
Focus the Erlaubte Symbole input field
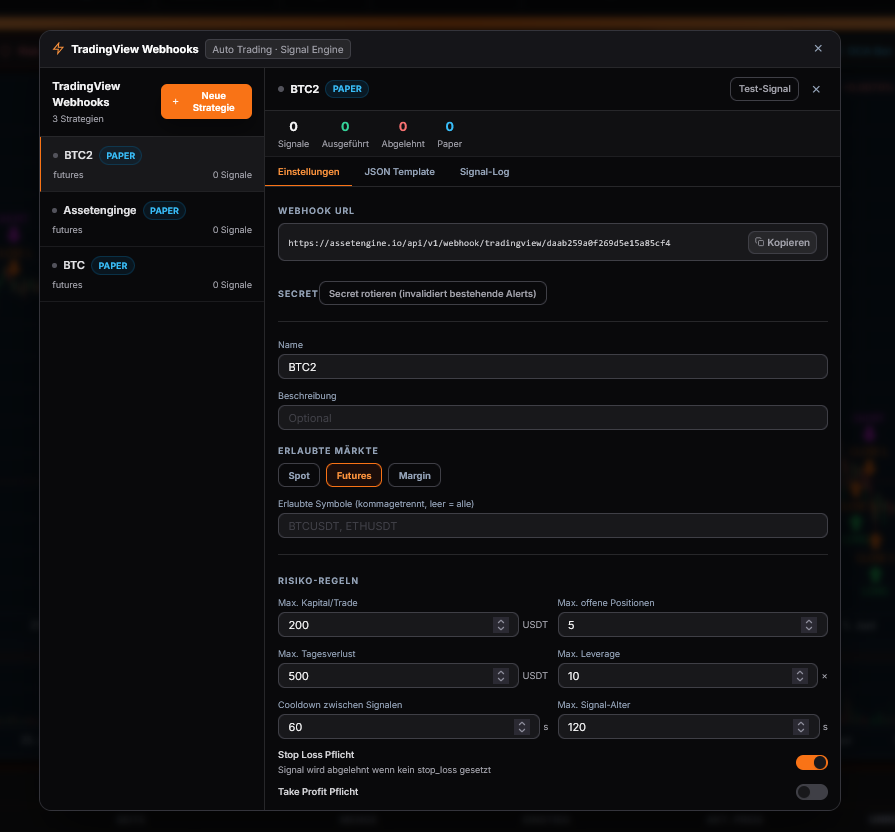pyautogui.click(x=553, y=526)
